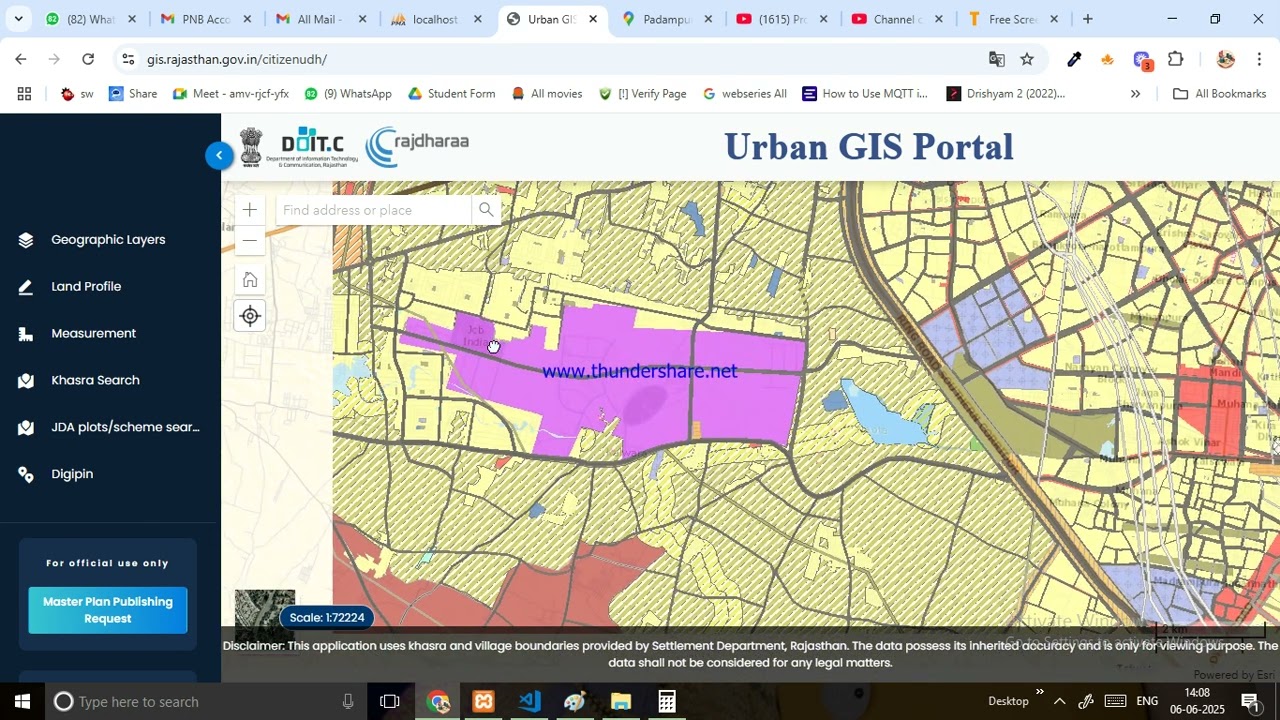Click the search magnifier beside the address box
This screenshot has width=1280, height=720.
pos(486,210)
